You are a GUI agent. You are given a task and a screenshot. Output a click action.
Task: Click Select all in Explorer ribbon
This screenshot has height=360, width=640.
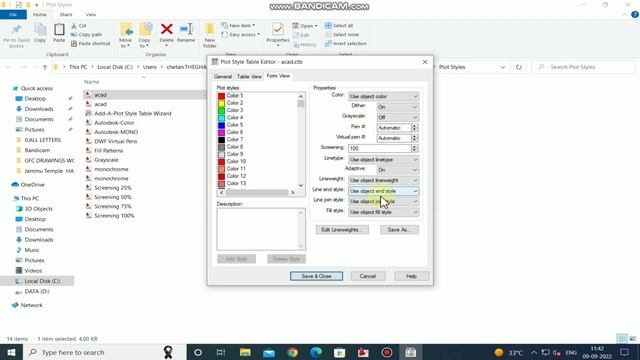(x=339, y=25)
